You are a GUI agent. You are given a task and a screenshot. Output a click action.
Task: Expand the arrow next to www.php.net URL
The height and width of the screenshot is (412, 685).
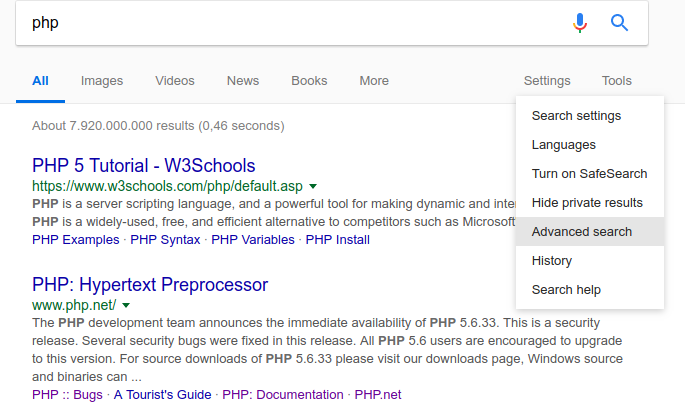126,305
